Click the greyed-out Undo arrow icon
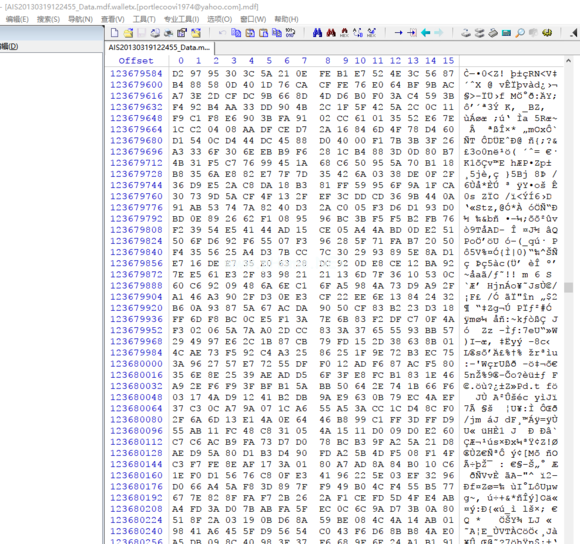The height and width of the screenshot is (544, 580). 222,33
